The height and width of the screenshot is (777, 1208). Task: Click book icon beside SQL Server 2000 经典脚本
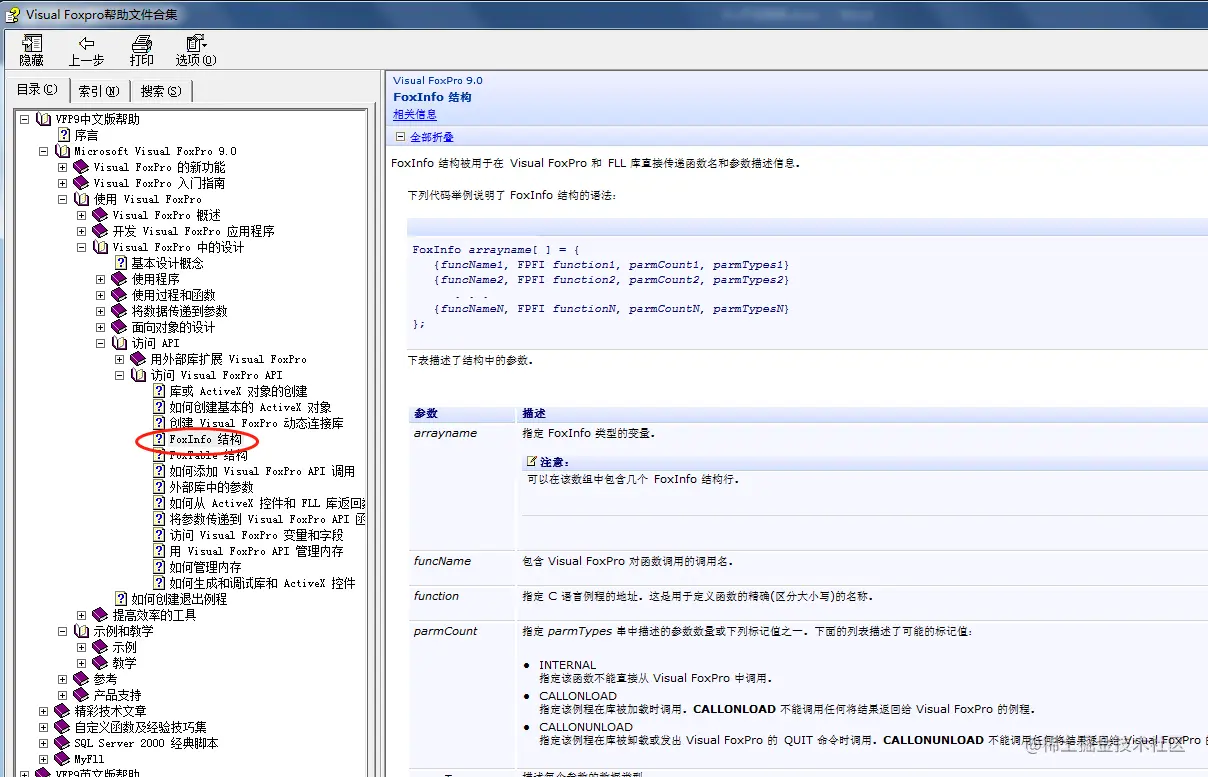(x=63, y=743)
